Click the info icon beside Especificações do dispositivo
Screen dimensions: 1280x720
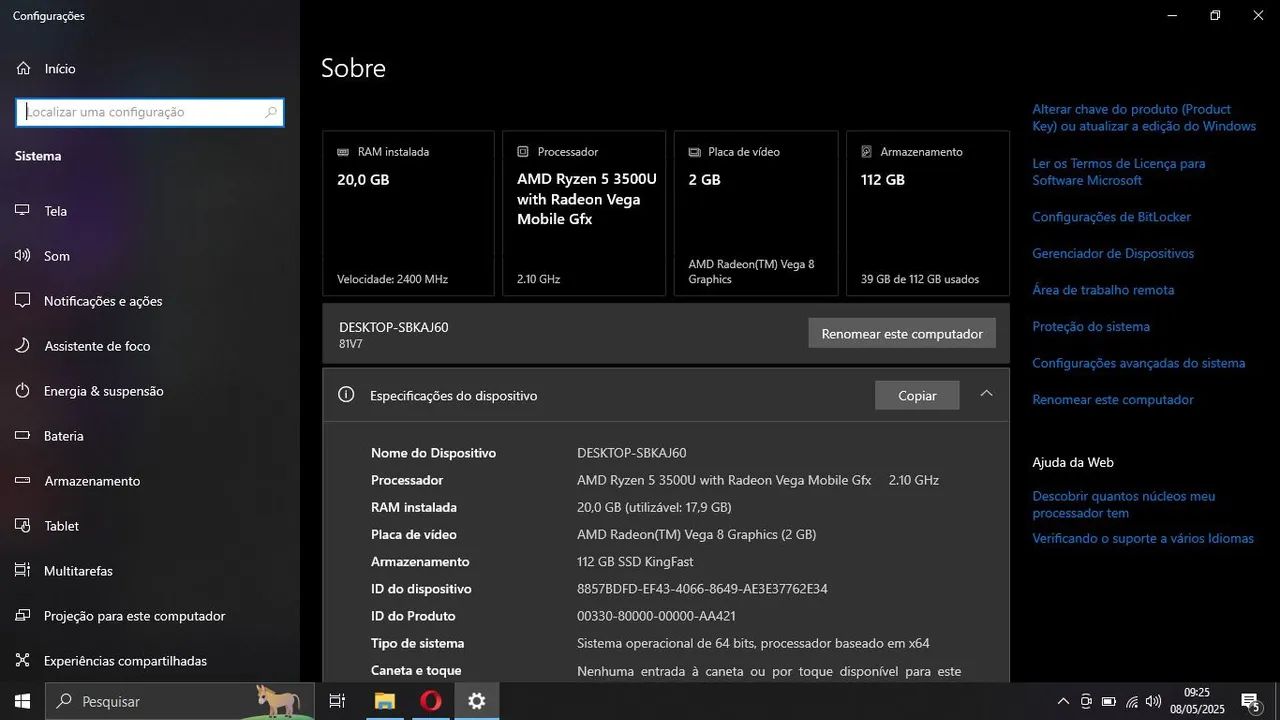346,395
